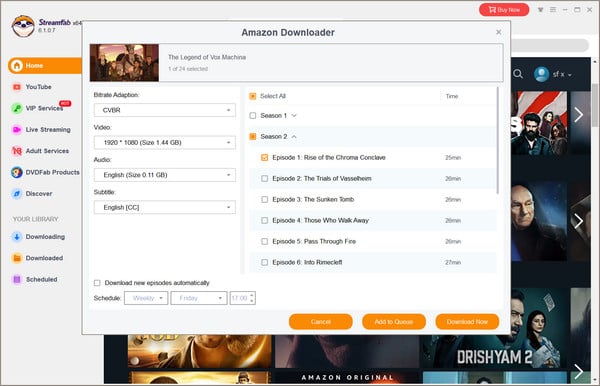Screen dimensions: 600x386
Task: Click the user avatar icon
Action: point(541,74)
